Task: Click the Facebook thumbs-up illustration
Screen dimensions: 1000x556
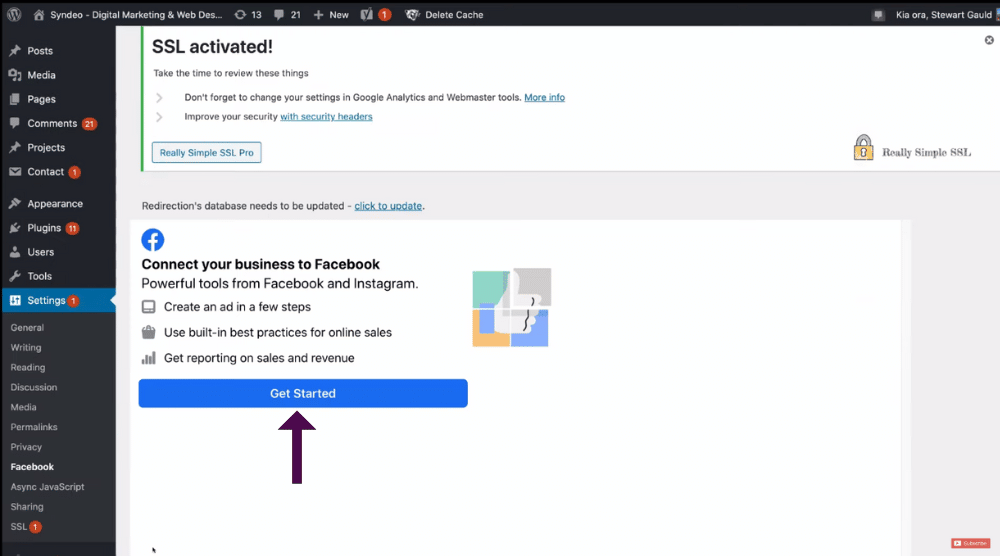Action: click(511, 307)
